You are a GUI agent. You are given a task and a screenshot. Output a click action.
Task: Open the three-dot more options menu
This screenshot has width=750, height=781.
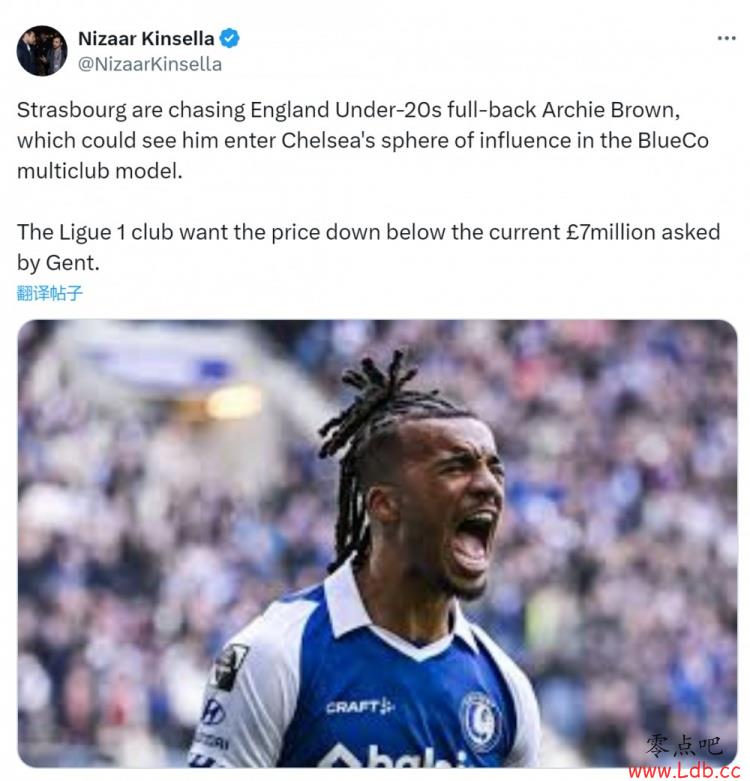(x=726, y=38)
